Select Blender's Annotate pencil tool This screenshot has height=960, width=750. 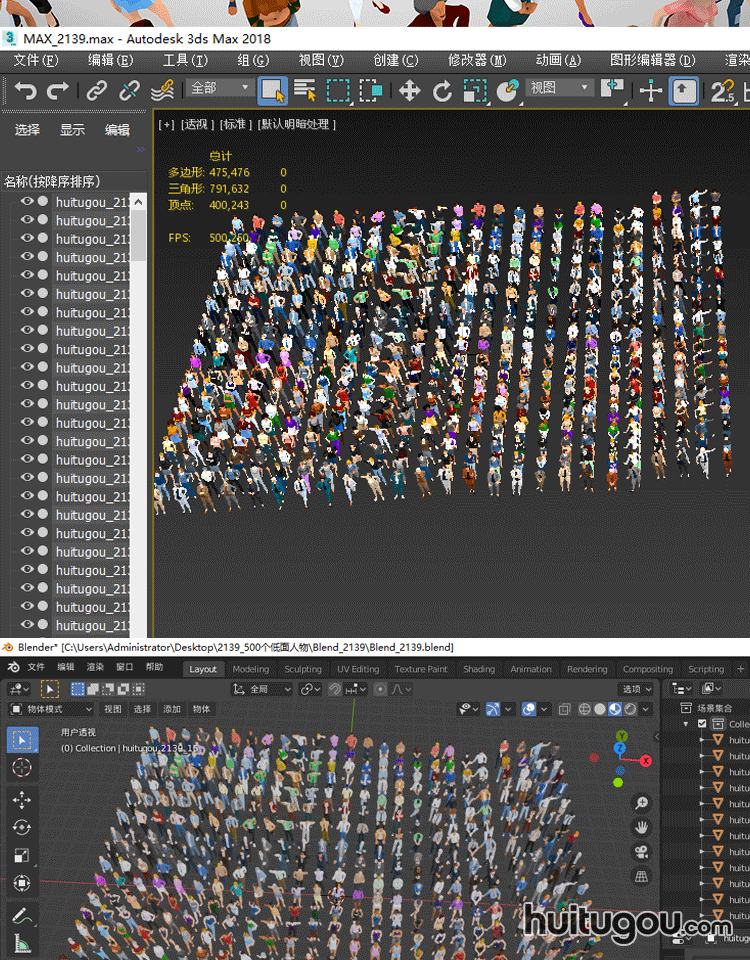(x=22, y=915)
